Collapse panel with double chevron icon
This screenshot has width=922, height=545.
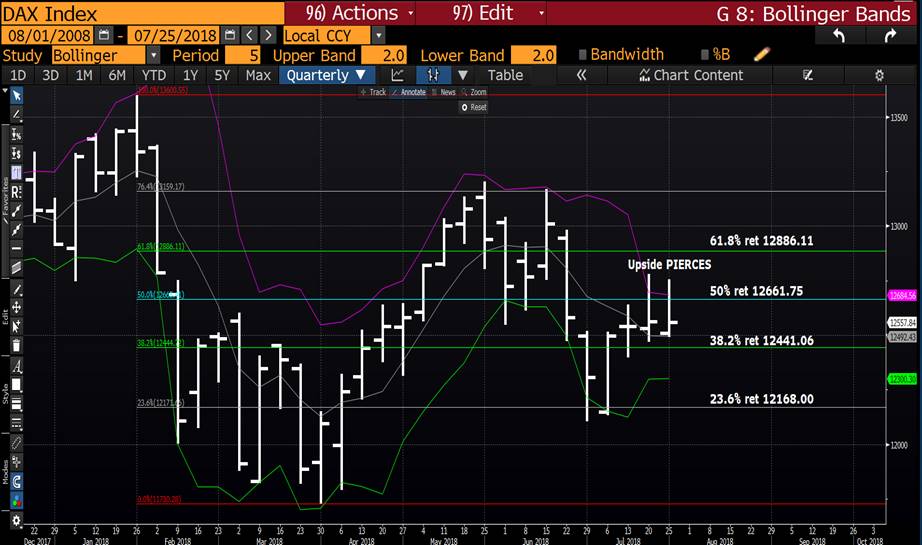click(x=582, y=75)
